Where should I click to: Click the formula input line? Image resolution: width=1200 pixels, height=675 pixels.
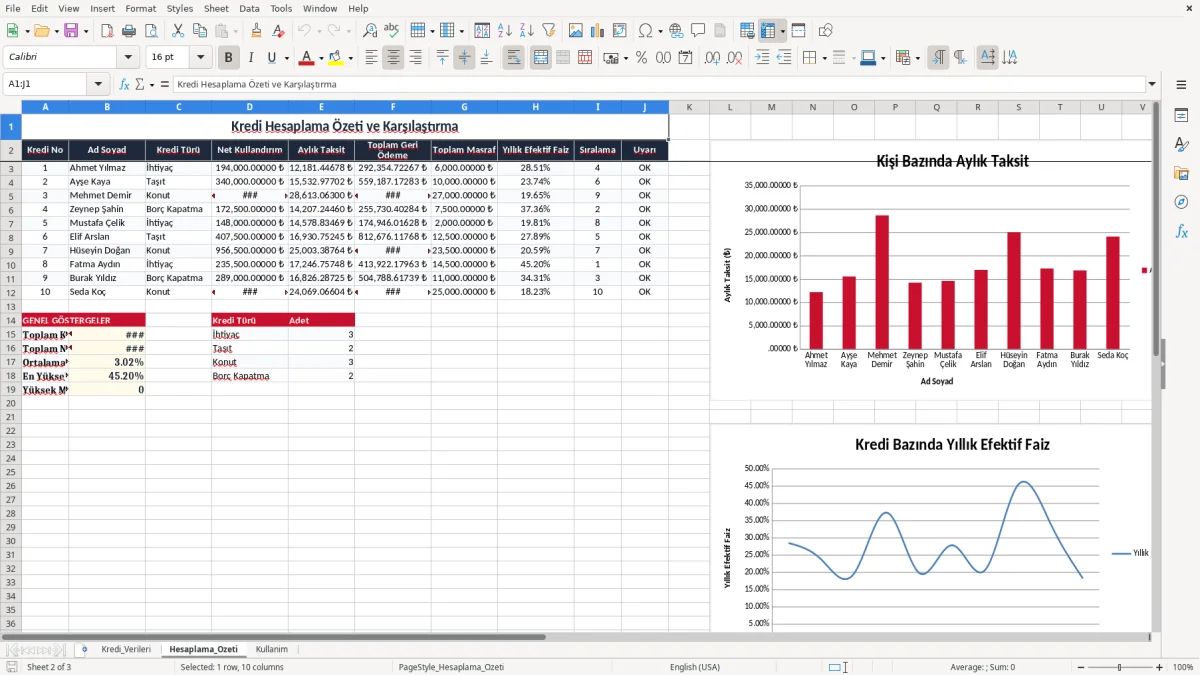point(658,84)
